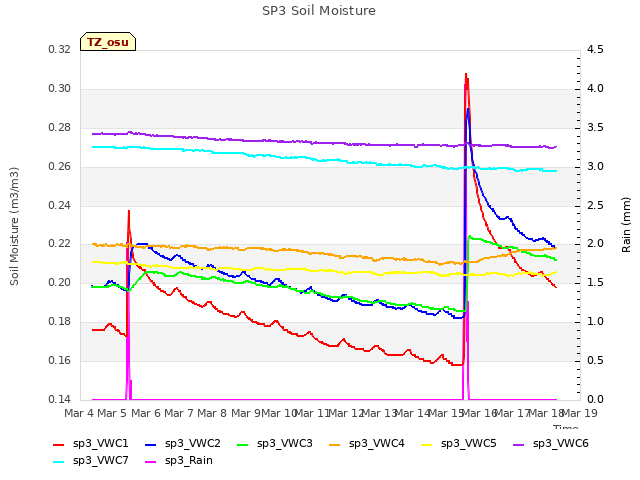Click the 4.5 right axis value
The image size is (640, 480).
tap(595, 50)
